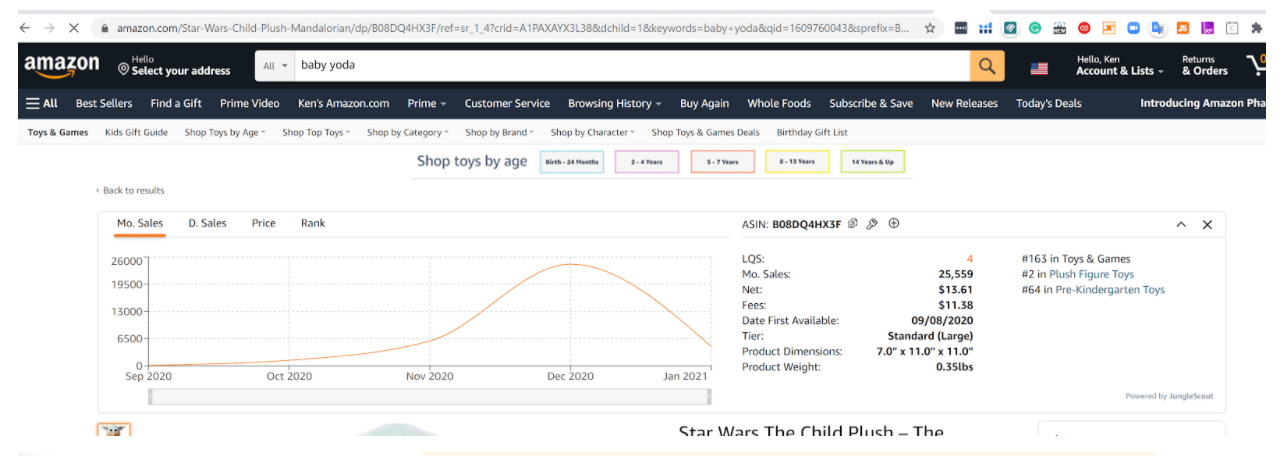Image resolution: width=1288 pixels, height=456 pixels.
Task: Expand Shop by Category dropdown
Action: pos(408,132)
